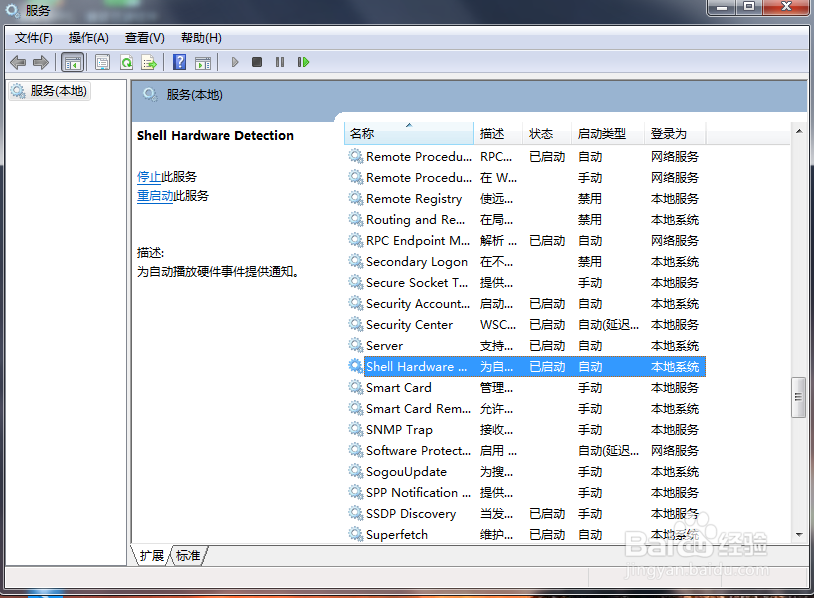This screenshot has width=814, height=598.
Task: Click the 服务 title bar gear icon
Action: (12, 10)
